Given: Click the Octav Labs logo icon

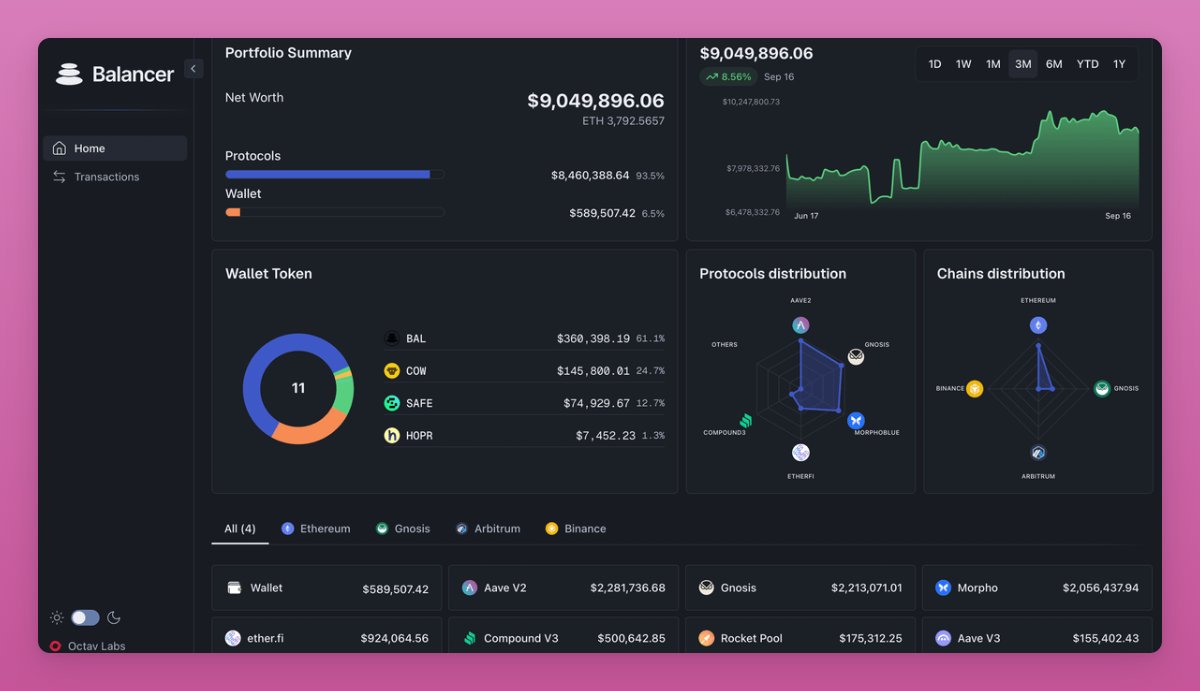Looking at the screenshot, I should [x=55, y=646].
